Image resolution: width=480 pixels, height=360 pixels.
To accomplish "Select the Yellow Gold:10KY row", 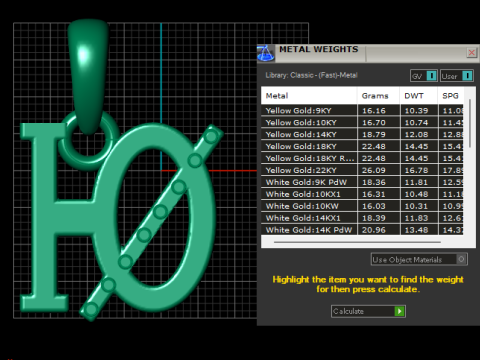I will [x=362, y=123].
